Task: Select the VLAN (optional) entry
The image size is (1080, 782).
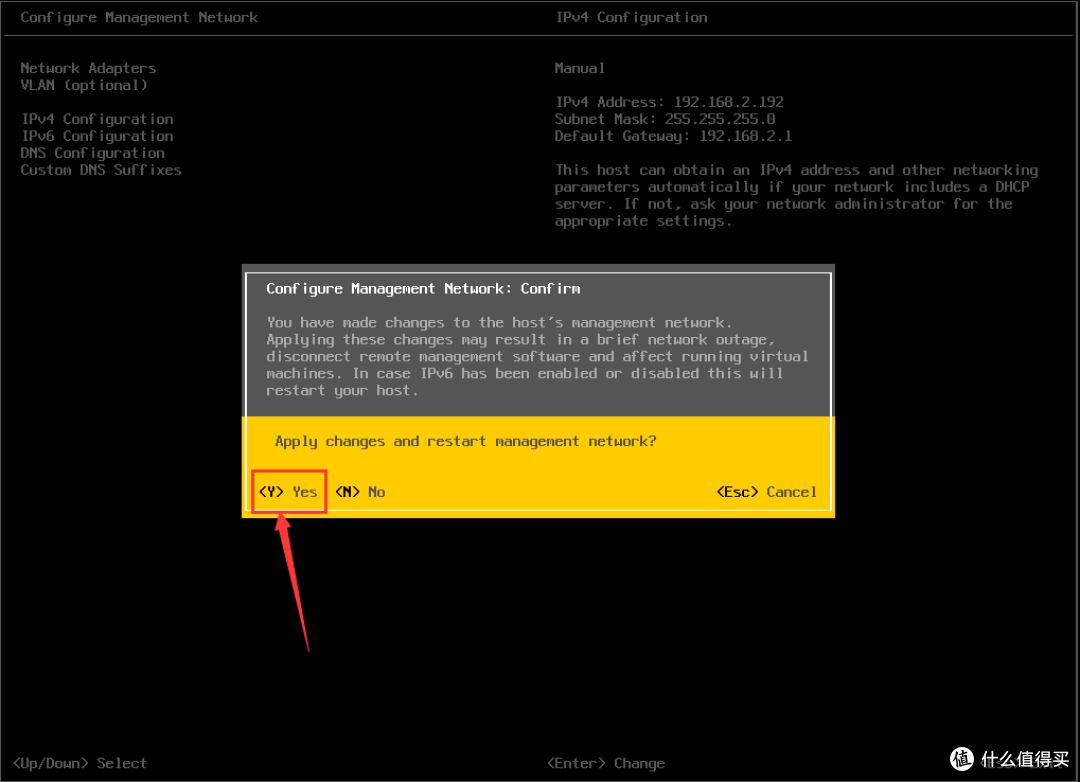Action: tap(84, 85)
